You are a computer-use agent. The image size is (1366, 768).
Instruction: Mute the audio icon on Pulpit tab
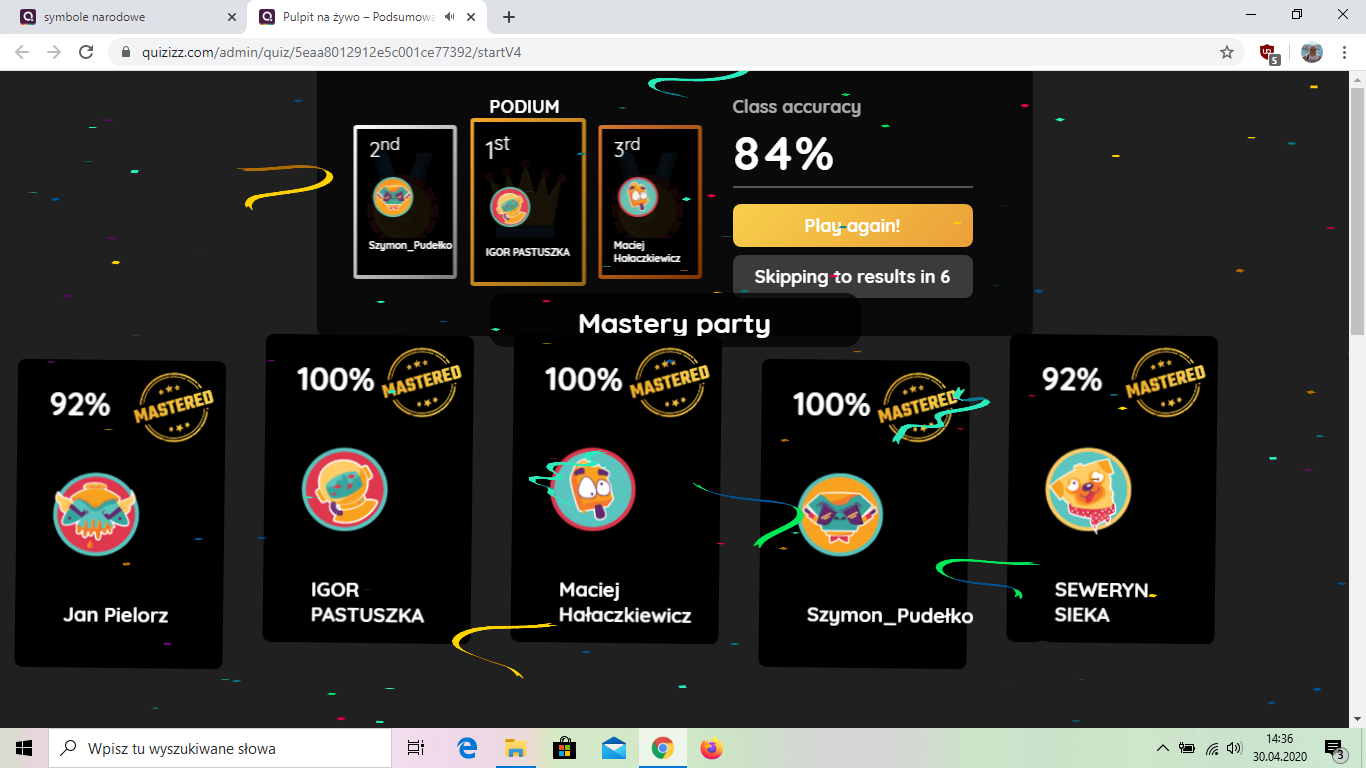[x=451, y=17]
